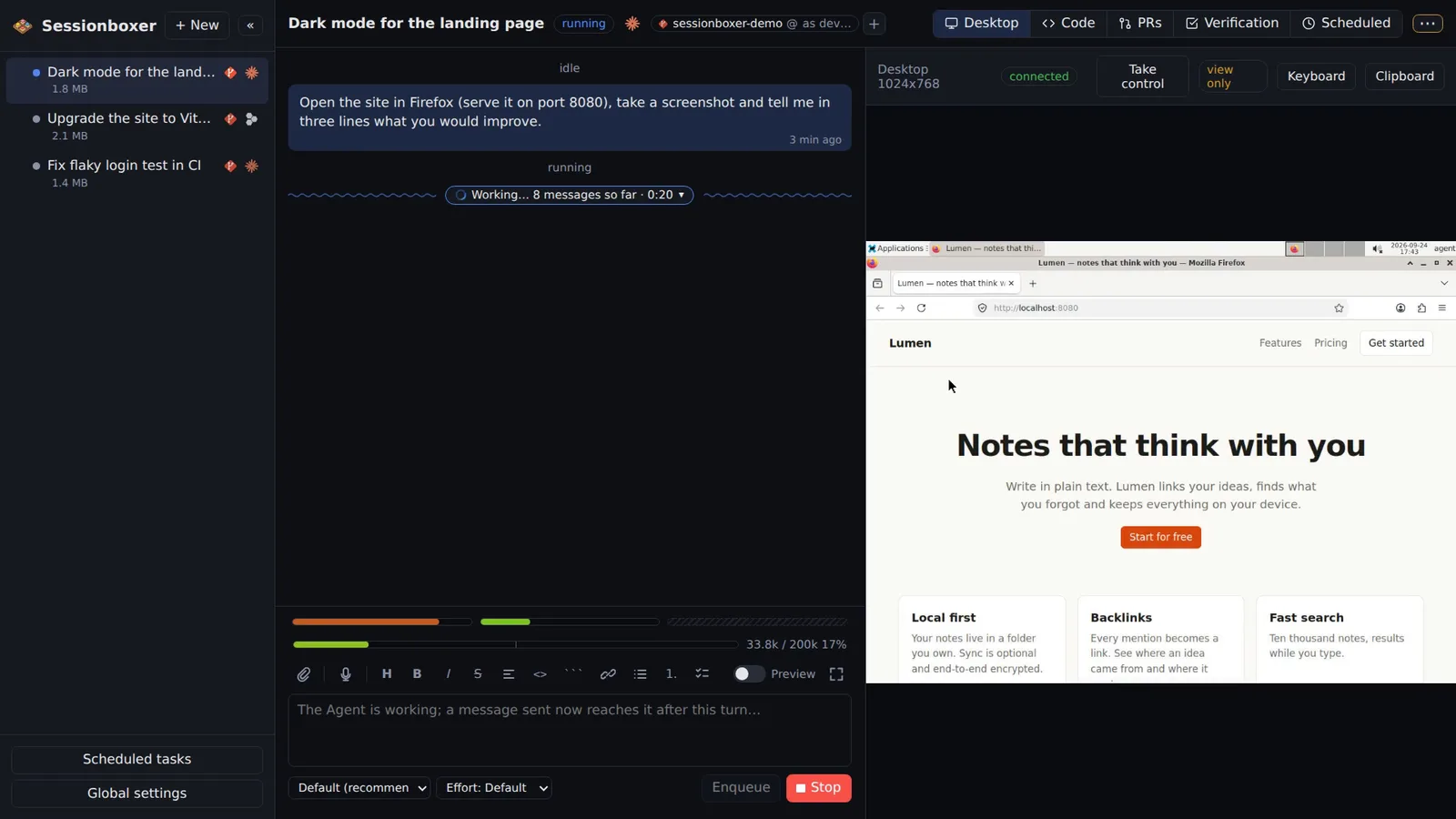Click the running status badge in header

click(583, 24)
